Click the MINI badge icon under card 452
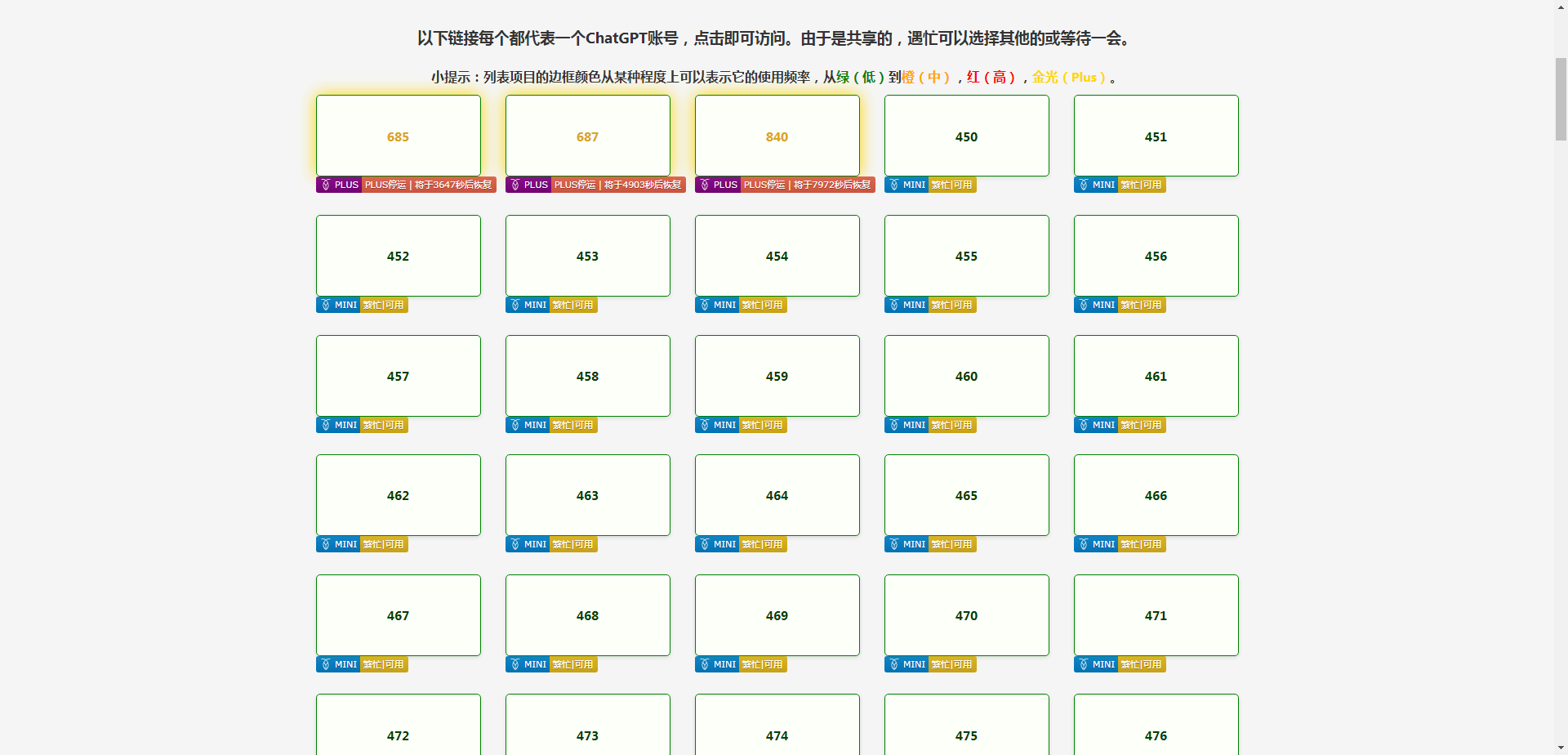Viewport: 1568px width, 755px height. [x=326, y=305]
